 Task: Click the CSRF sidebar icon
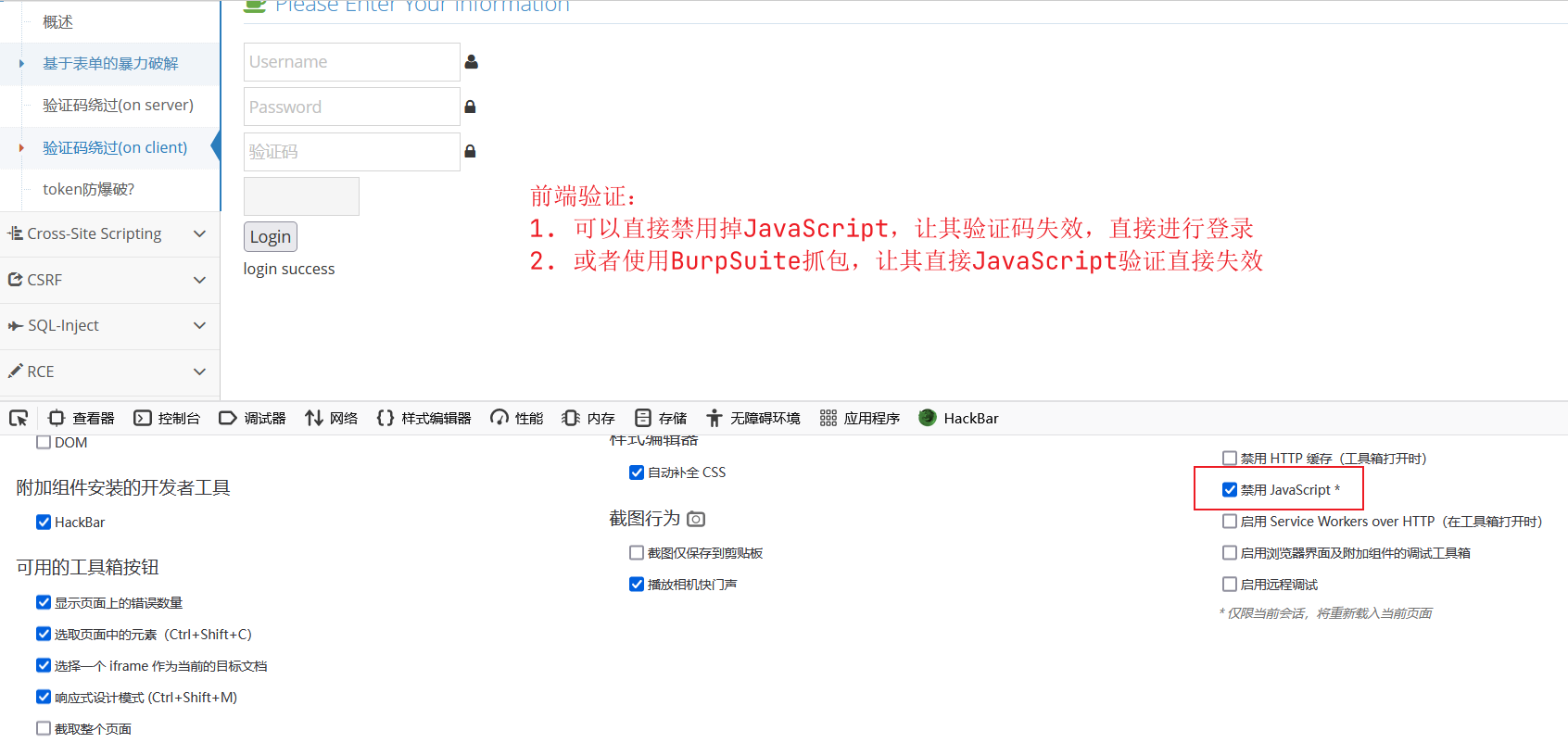(x=15, y=279)
